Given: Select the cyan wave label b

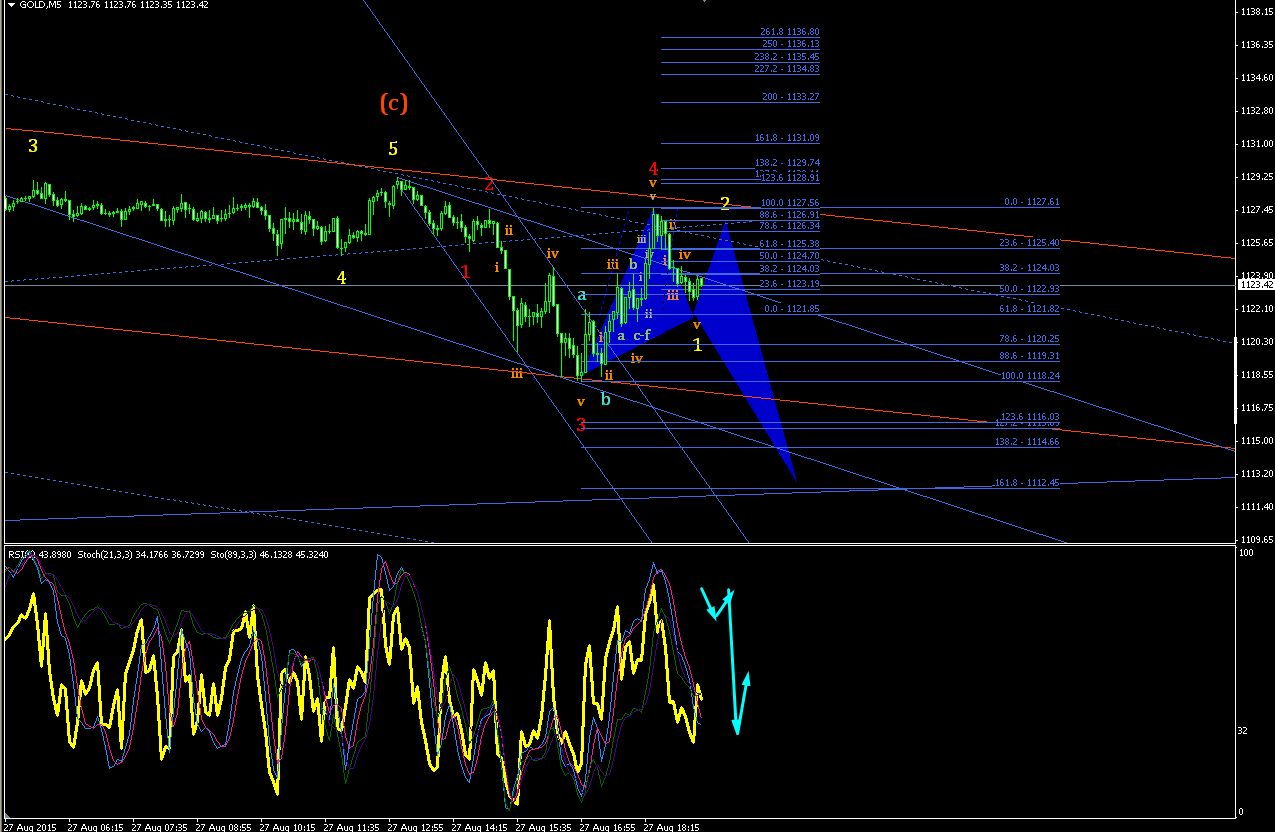Looking at the screenshot, I should (605, 399).
